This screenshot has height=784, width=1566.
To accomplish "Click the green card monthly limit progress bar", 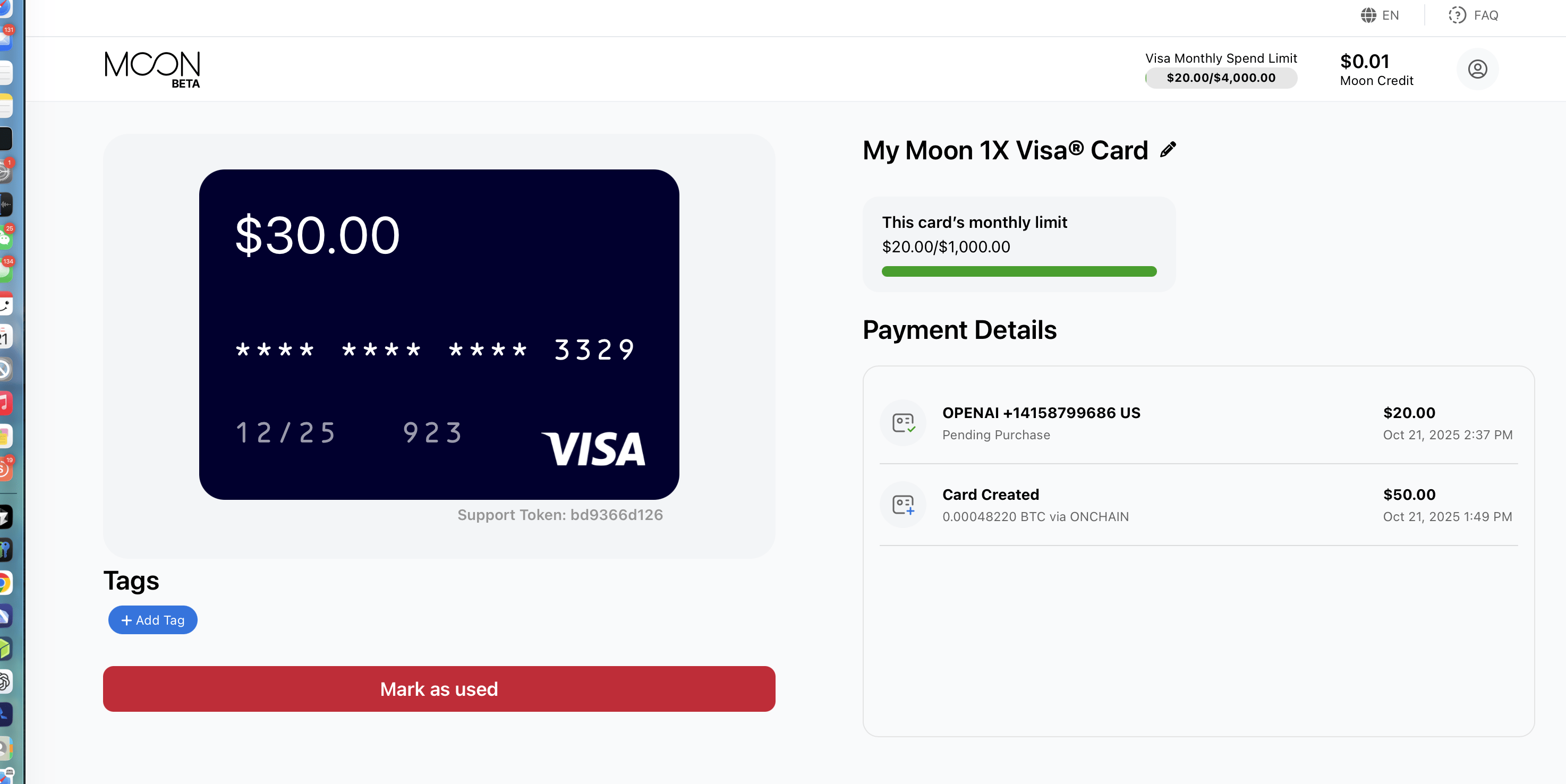I will coord(1019,271).
